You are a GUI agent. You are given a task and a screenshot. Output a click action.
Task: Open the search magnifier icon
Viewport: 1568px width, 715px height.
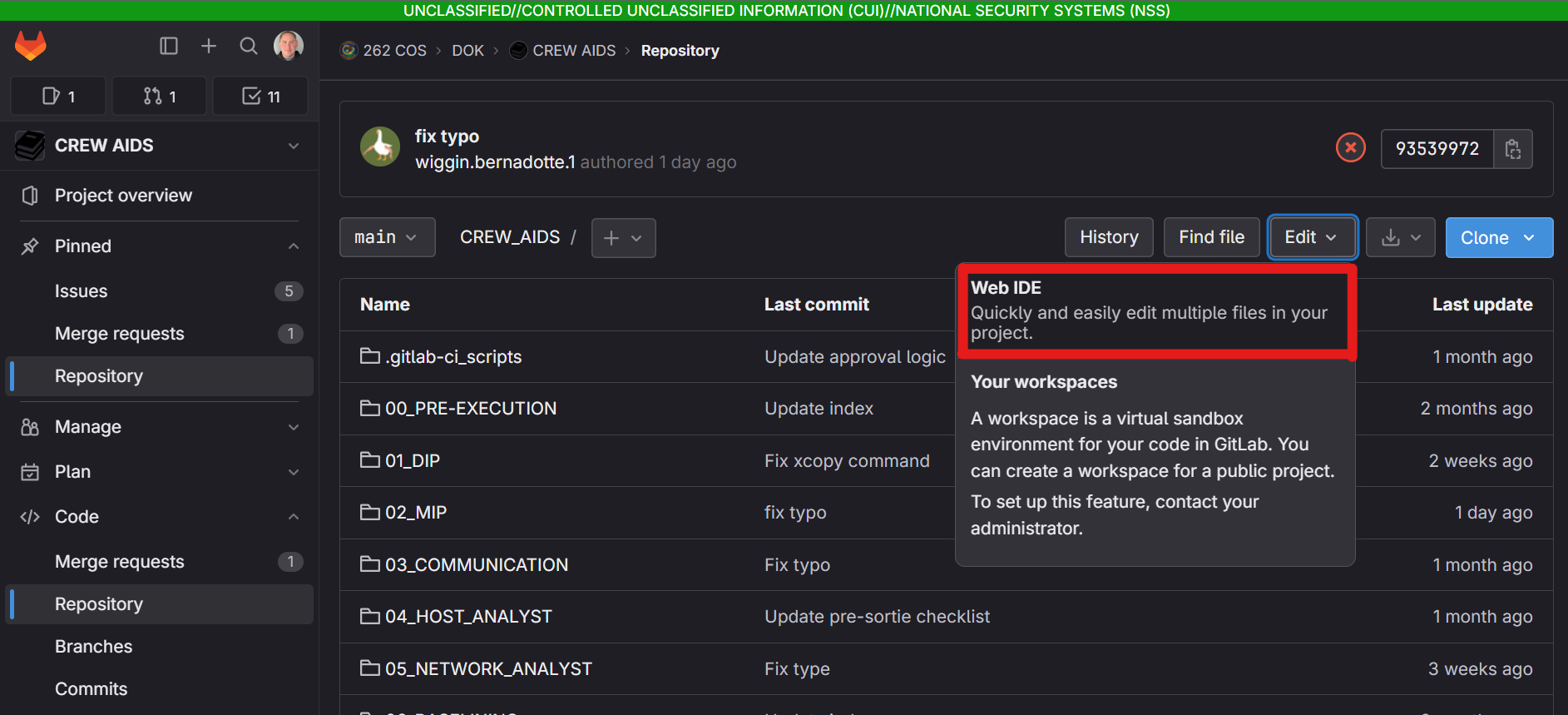tap(249, 46)
